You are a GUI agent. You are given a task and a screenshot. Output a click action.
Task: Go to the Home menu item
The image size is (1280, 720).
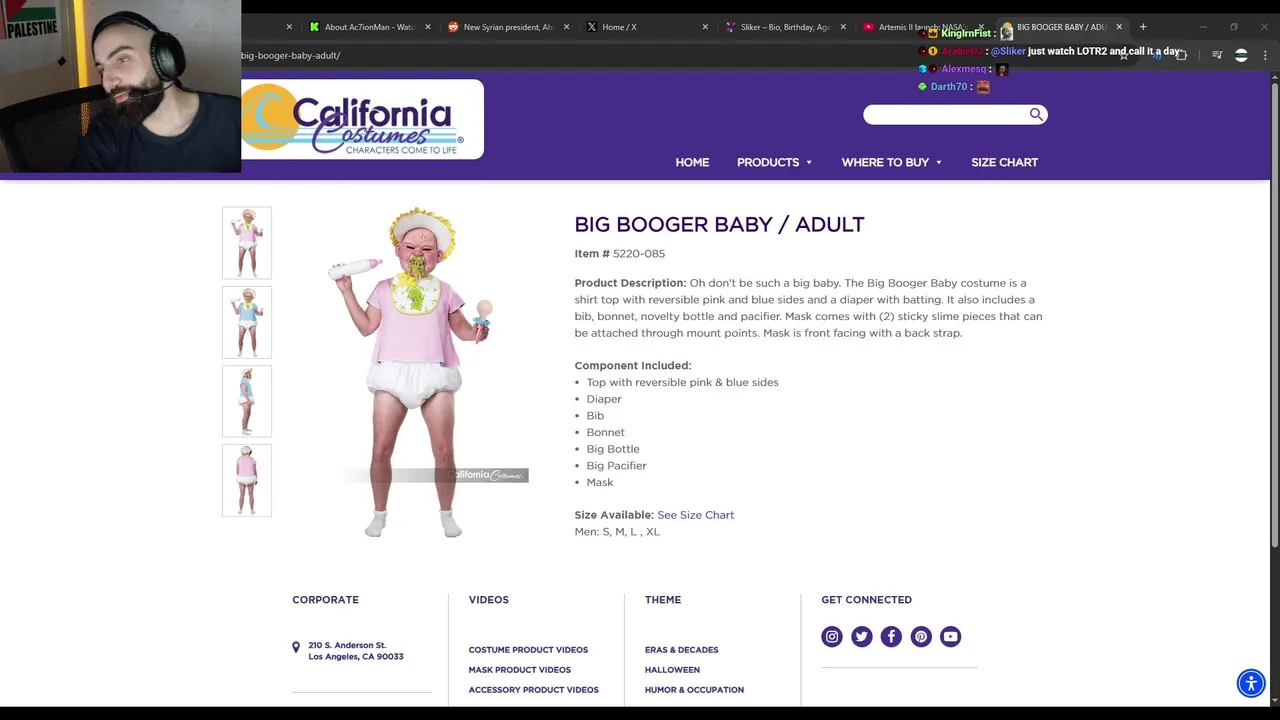pyautogui.click(x=692, y=162)
